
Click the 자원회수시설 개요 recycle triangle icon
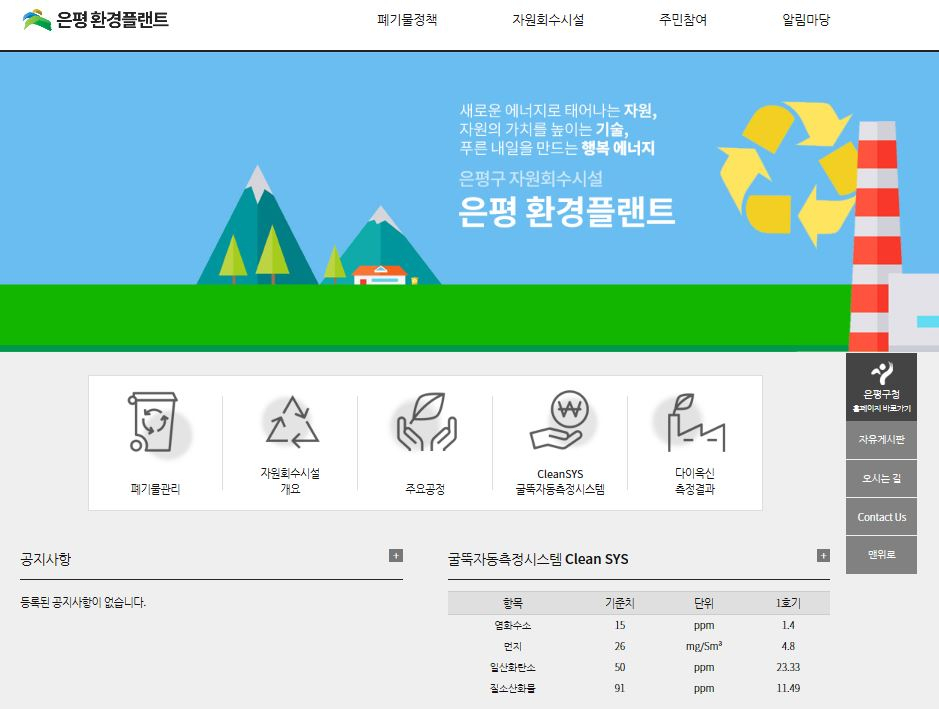coord(292,422)
